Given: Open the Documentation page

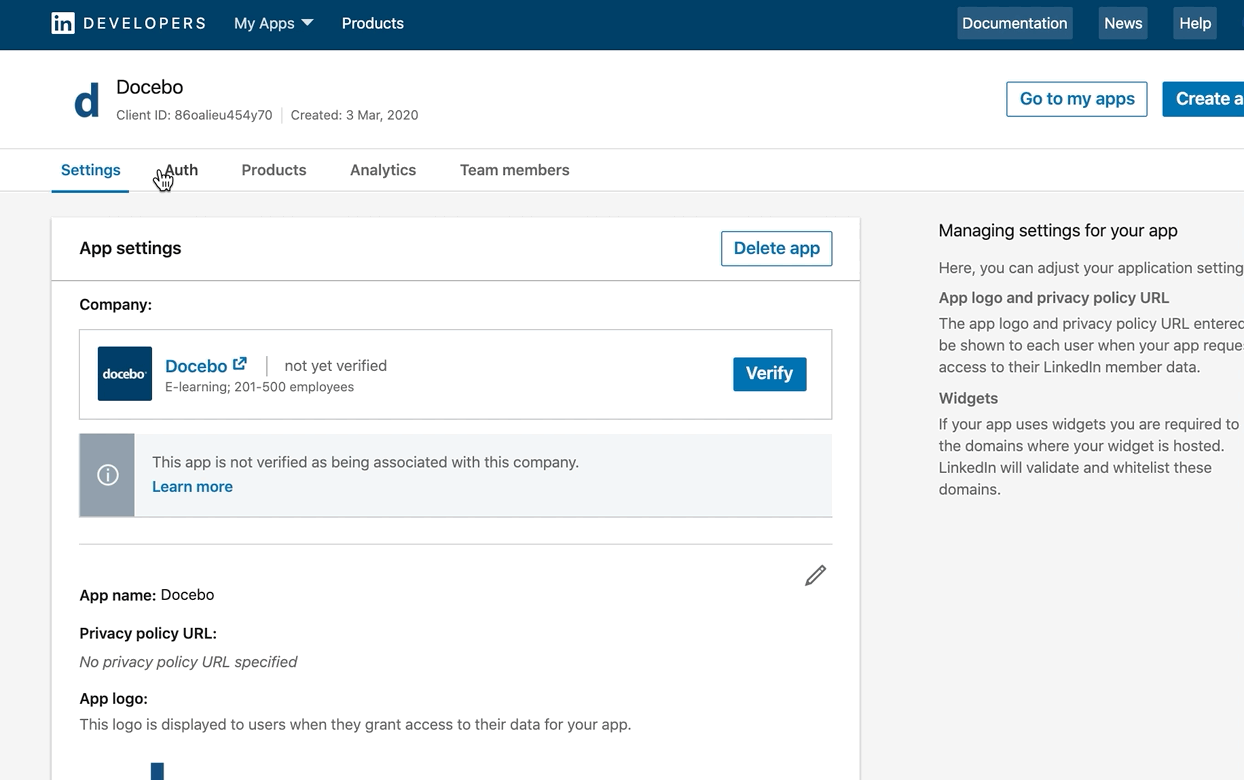Looking at the screenshot, I should pos(1014,23).
